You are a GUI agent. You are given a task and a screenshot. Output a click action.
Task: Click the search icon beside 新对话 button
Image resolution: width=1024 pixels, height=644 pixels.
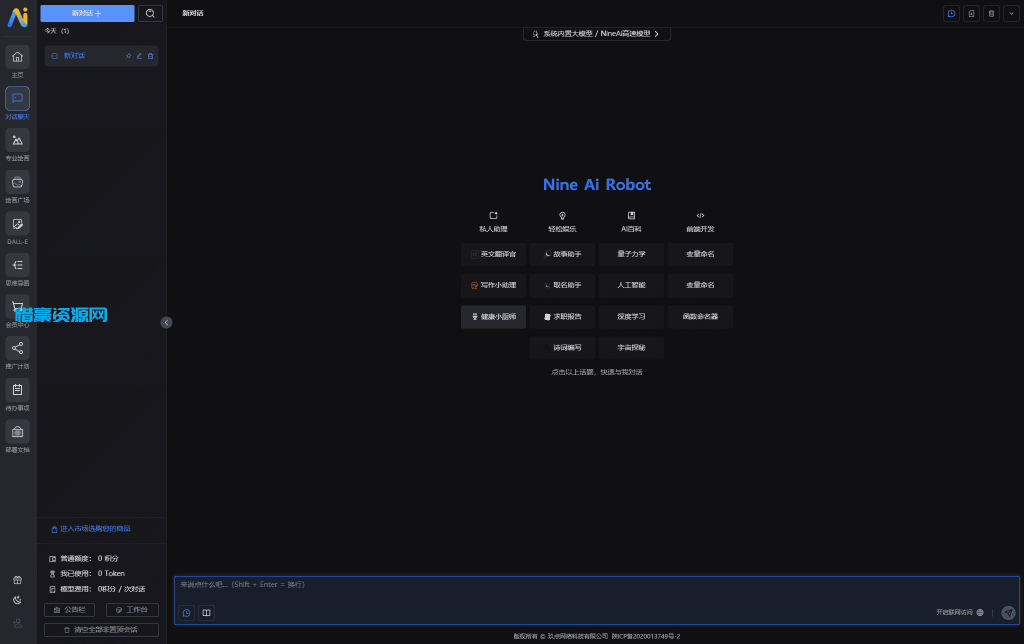click(150, 13)
